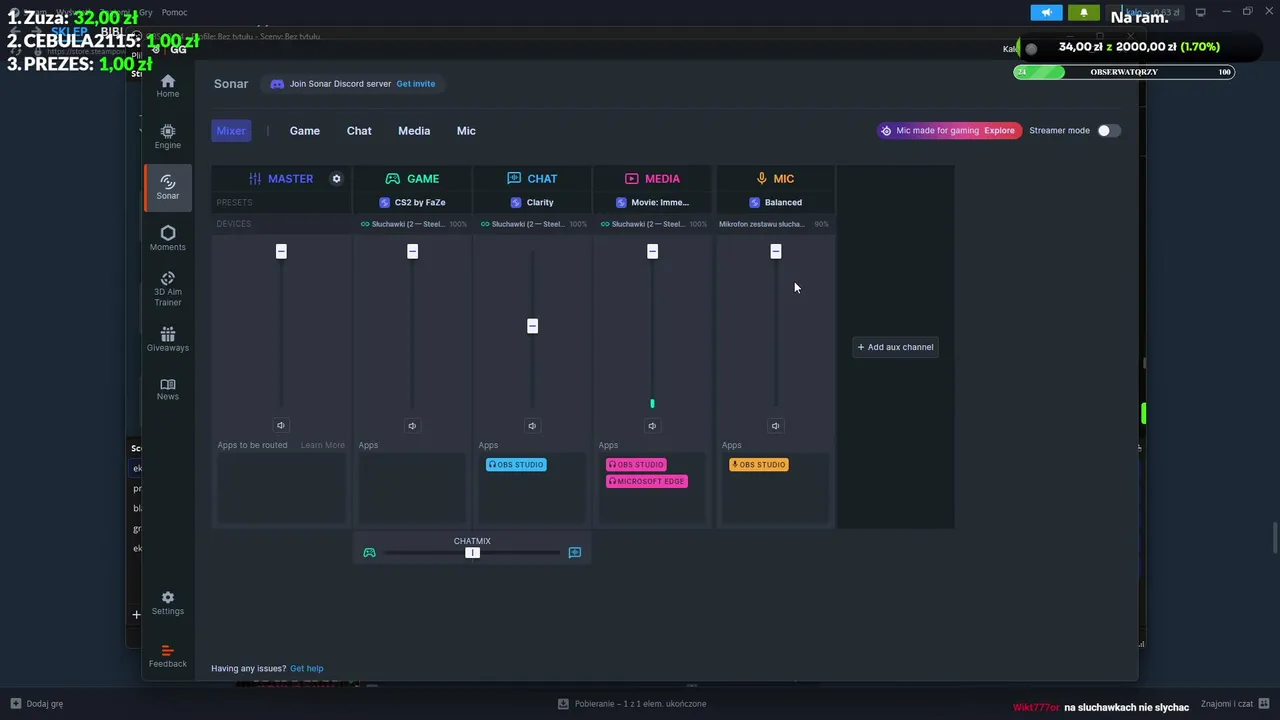This screenshot has width=1280, height=720.
Task: Open the Chat preset dropdown Clarity
Action: click(x=532, y=202)
